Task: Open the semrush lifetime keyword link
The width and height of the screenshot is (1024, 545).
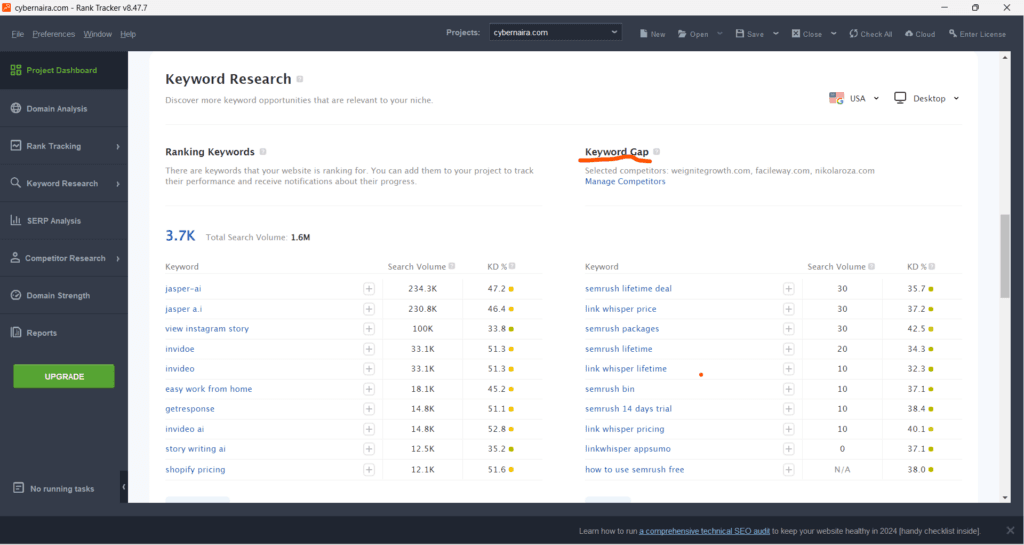Action: pyautogui.click(x=618, y=349)
